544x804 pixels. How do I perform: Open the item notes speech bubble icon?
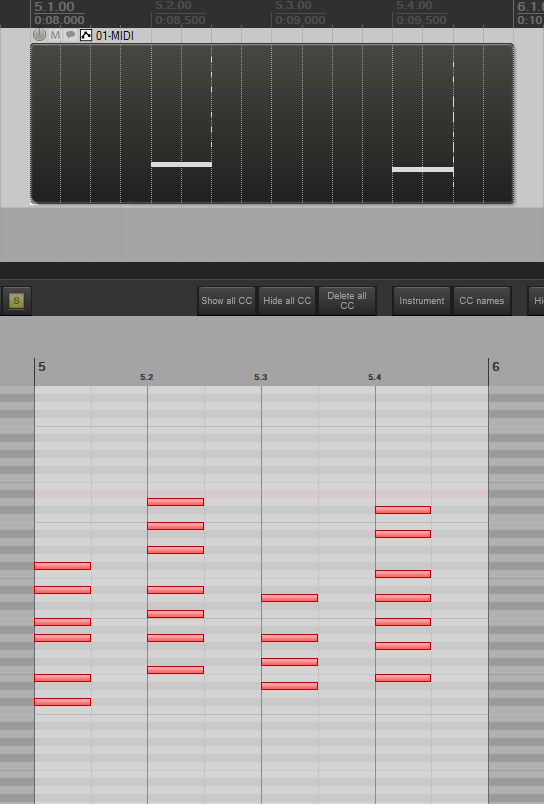click(70, 35)
